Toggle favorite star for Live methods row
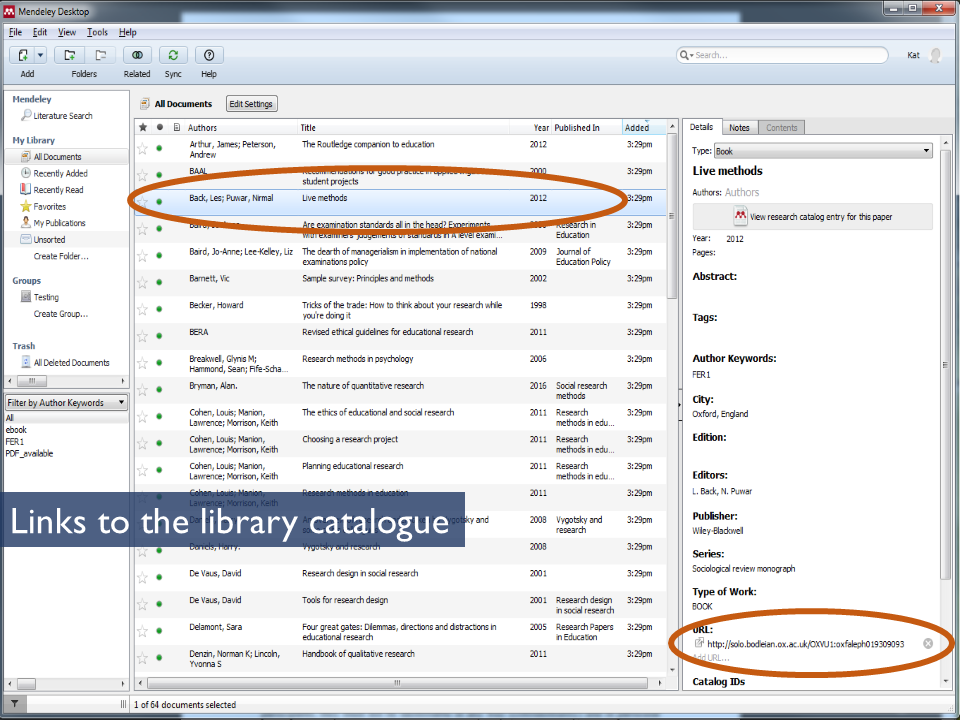This screenshot has height=720, width=960. click(x=143, y=199)
